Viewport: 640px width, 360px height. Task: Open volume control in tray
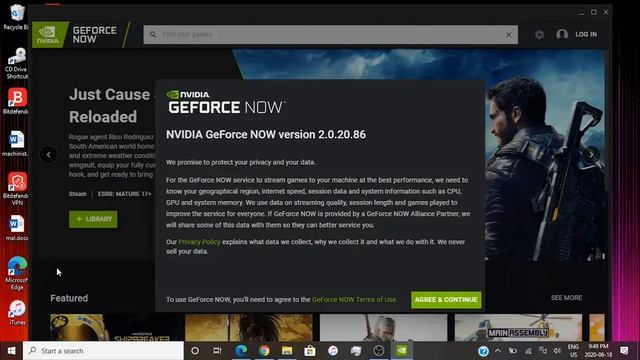click(x=557, y=351)
